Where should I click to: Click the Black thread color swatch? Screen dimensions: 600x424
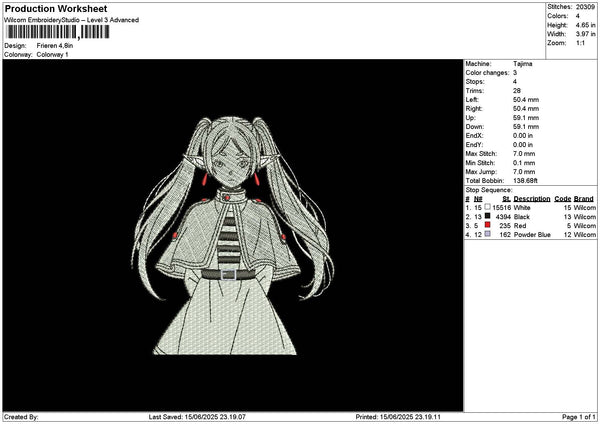tap(487, 216)
